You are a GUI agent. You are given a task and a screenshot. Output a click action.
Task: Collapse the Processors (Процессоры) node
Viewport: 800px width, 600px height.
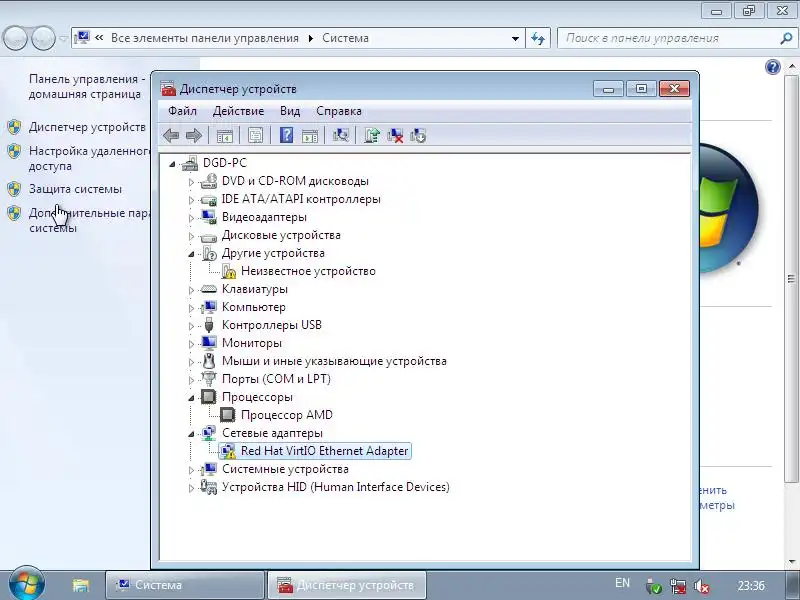[x=191, y=397]
